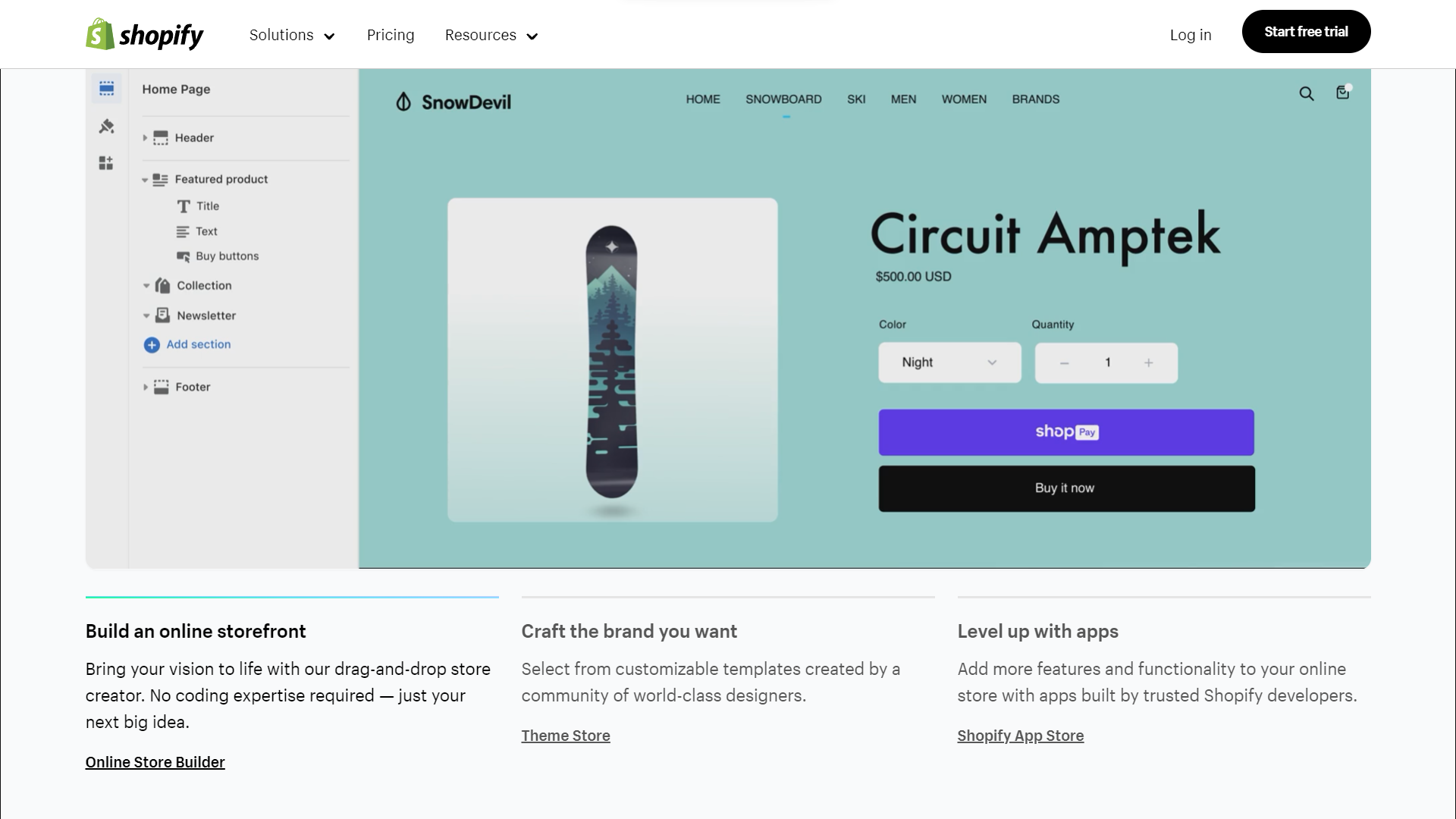Screen dimensions: 1456x819
Task: Click the Shopify logo
Action: point(144,35)
